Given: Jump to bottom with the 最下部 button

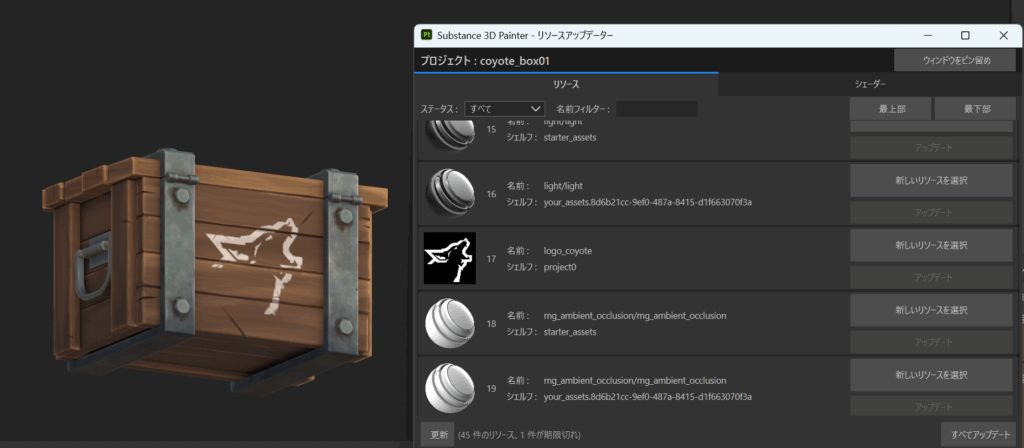Looking at the screenshot, I should pos(976,108).
